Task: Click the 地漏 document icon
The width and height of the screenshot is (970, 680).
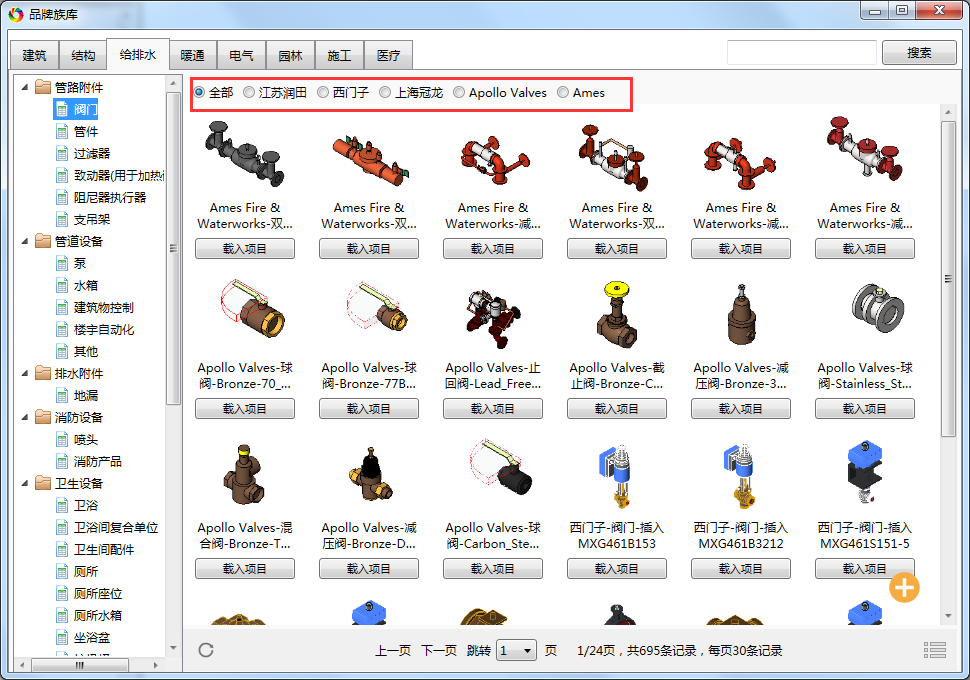Action: click(x=62, y=395)
